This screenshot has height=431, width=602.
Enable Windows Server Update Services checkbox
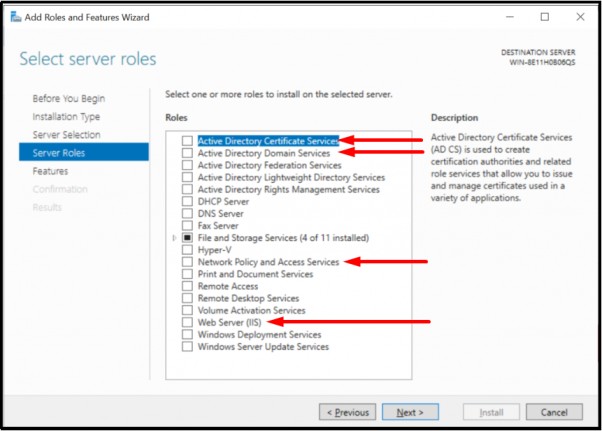click(187, 347)
